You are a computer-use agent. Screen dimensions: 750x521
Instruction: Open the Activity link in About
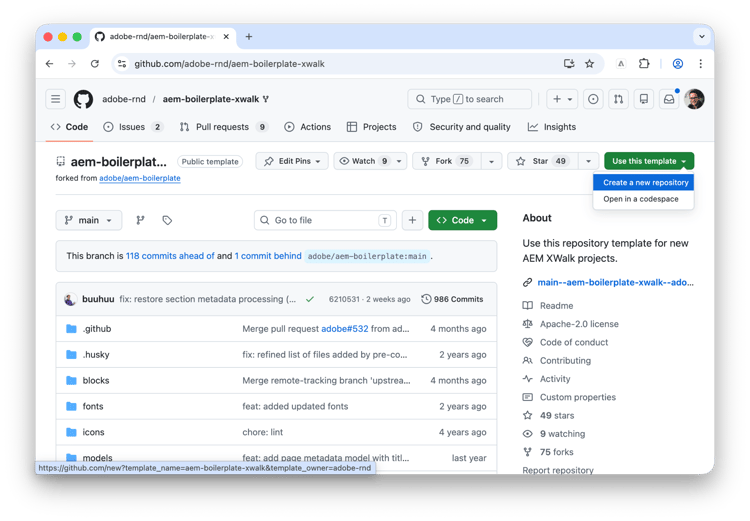pyautogui.click(x=555, y=379)
